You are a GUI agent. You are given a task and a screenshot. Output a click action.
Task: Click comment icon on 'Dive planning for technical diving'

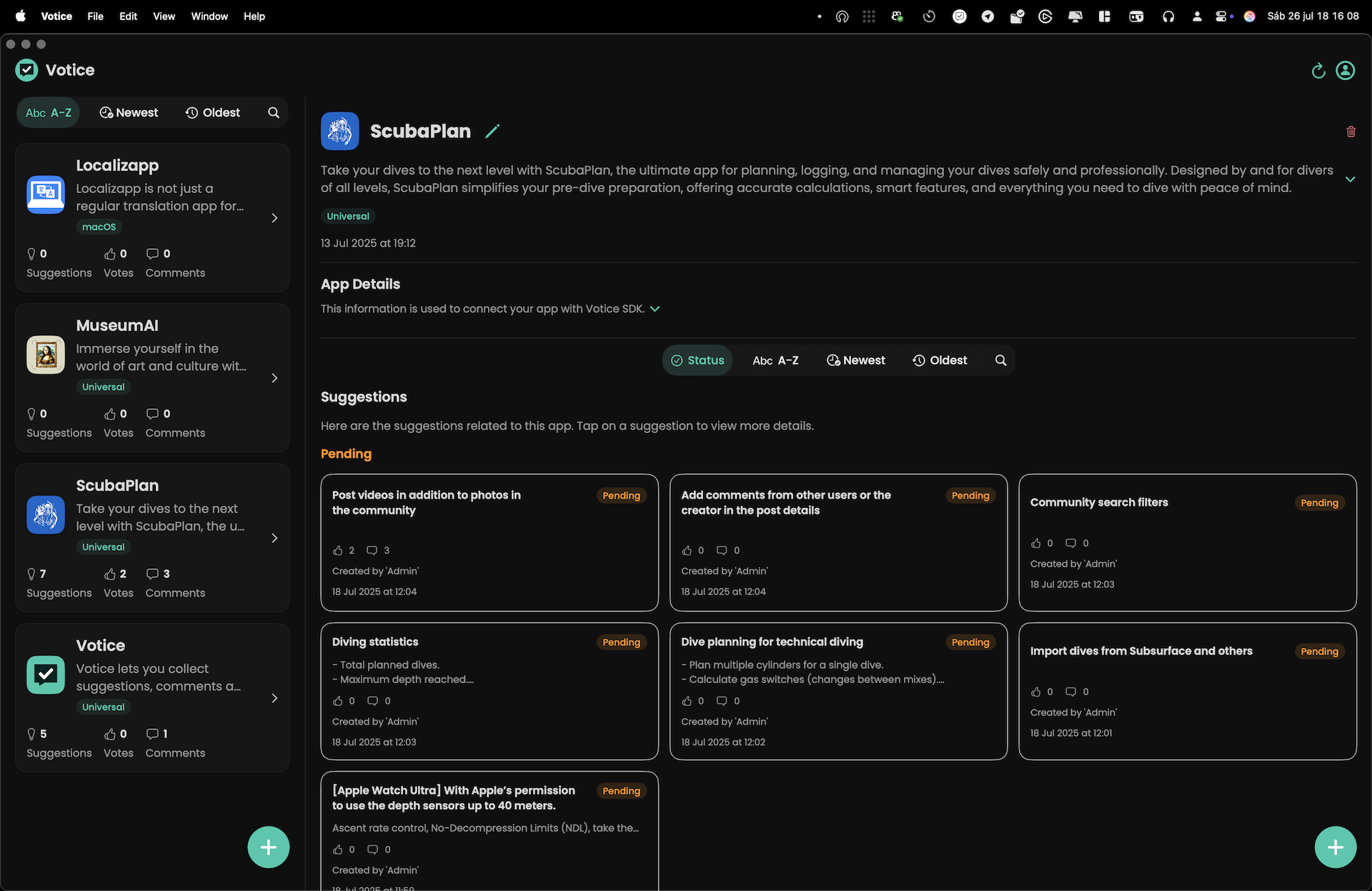722,701
